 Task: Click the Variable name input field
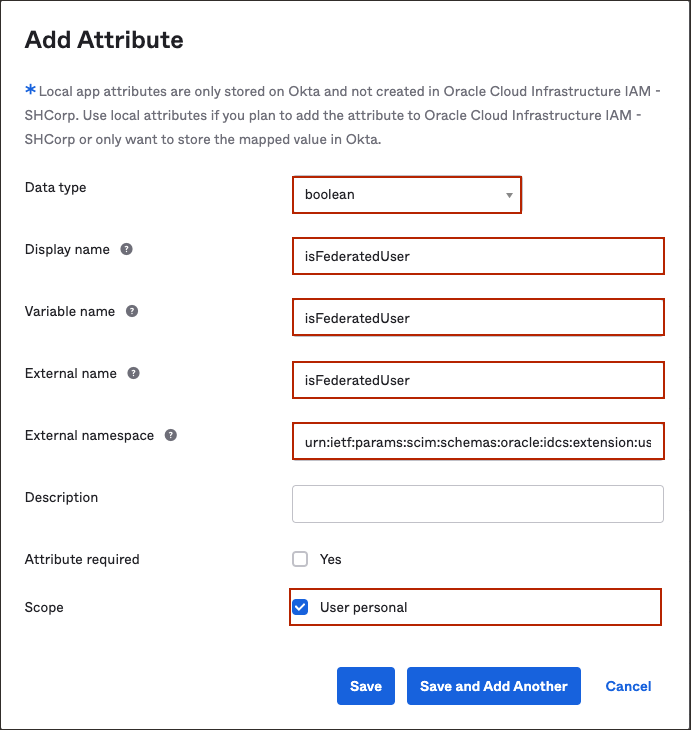tap(478, 318)
